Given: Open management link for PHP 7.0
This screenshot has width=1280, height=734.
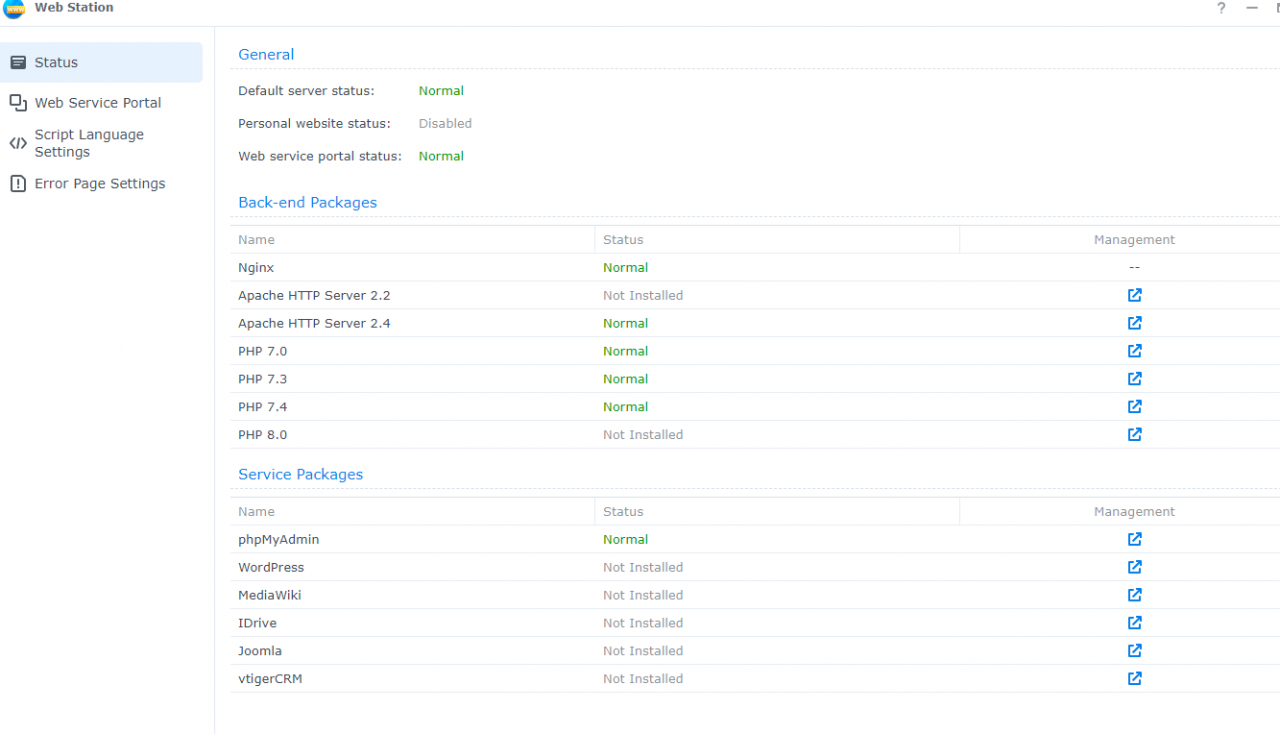Looking at the screenshot, I should 1134,351.
